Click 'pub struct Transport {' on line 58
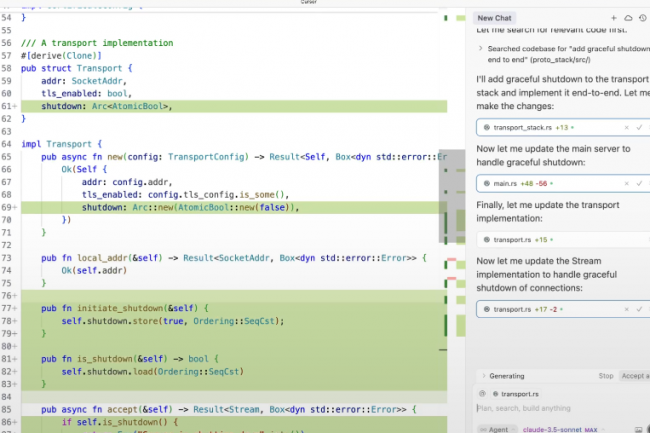 (77, 68)
